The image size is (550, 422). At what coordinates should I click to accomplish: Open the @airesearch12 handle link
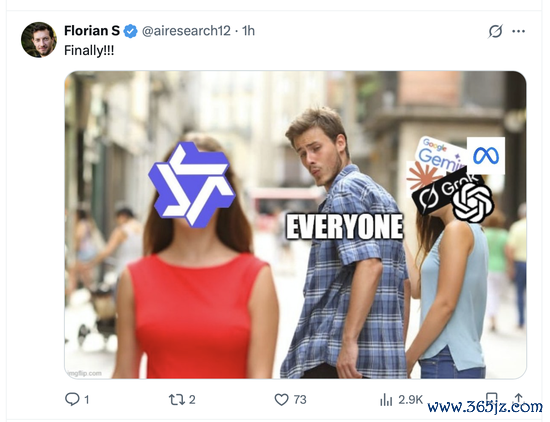tap(186, 31)
